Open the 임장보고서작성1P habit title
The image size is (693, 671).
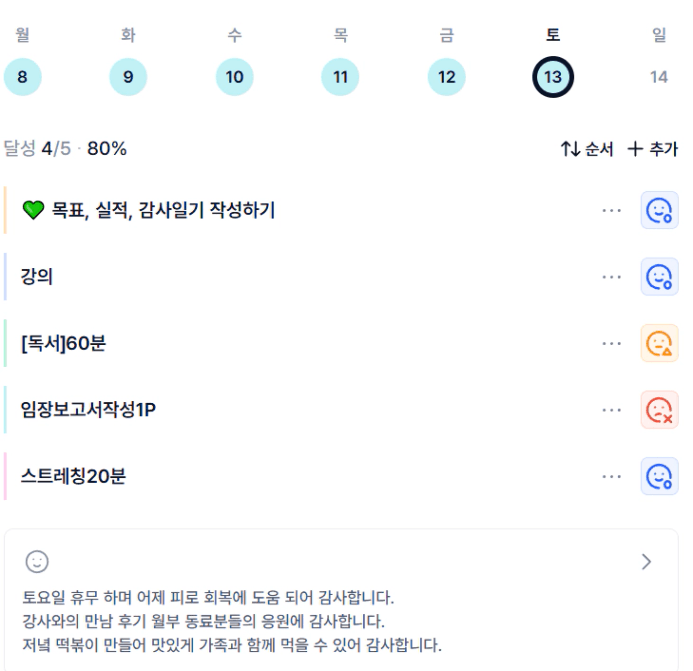pos(88,410)
